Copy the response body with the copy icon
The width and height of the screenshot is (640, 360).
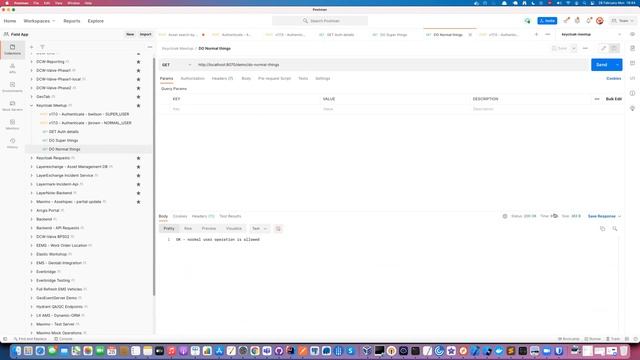pos(602,229)
